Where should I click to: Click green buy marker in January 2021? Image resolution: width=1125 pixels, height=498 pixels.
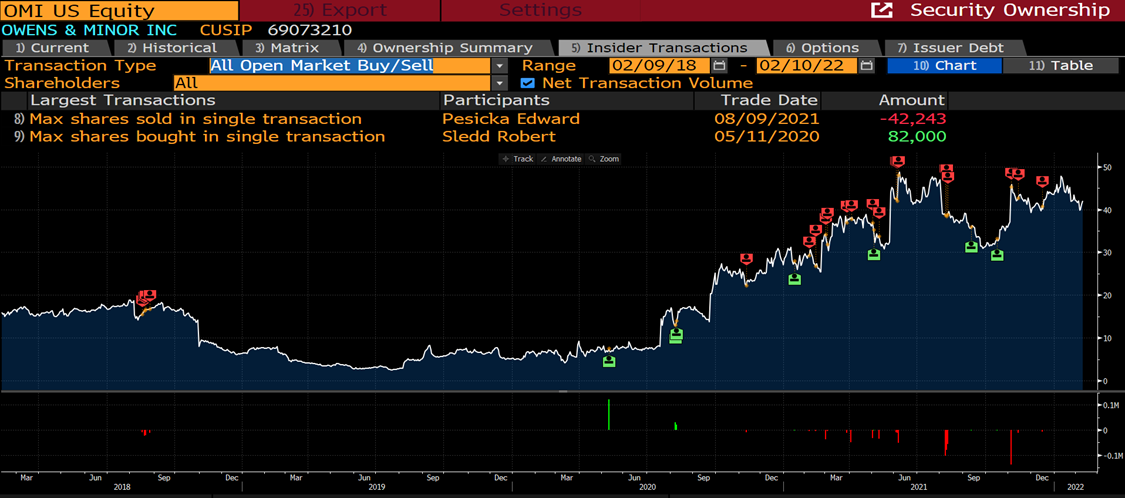(794, 280)
